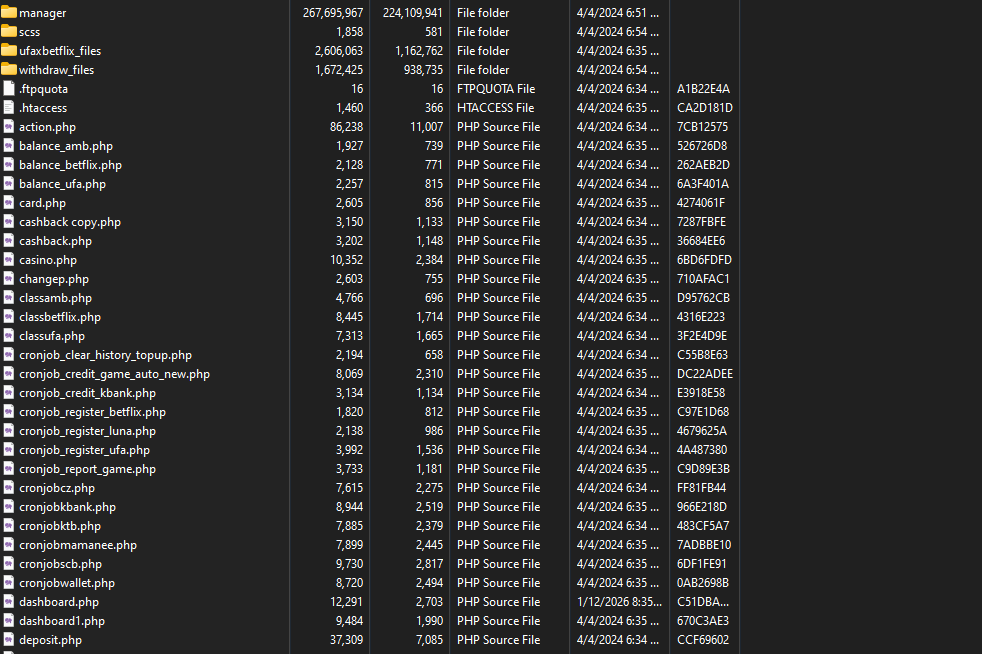Click the deposit.php file icon
The height and width of the screenshot is (654, 982).
[x=9, y=640]
